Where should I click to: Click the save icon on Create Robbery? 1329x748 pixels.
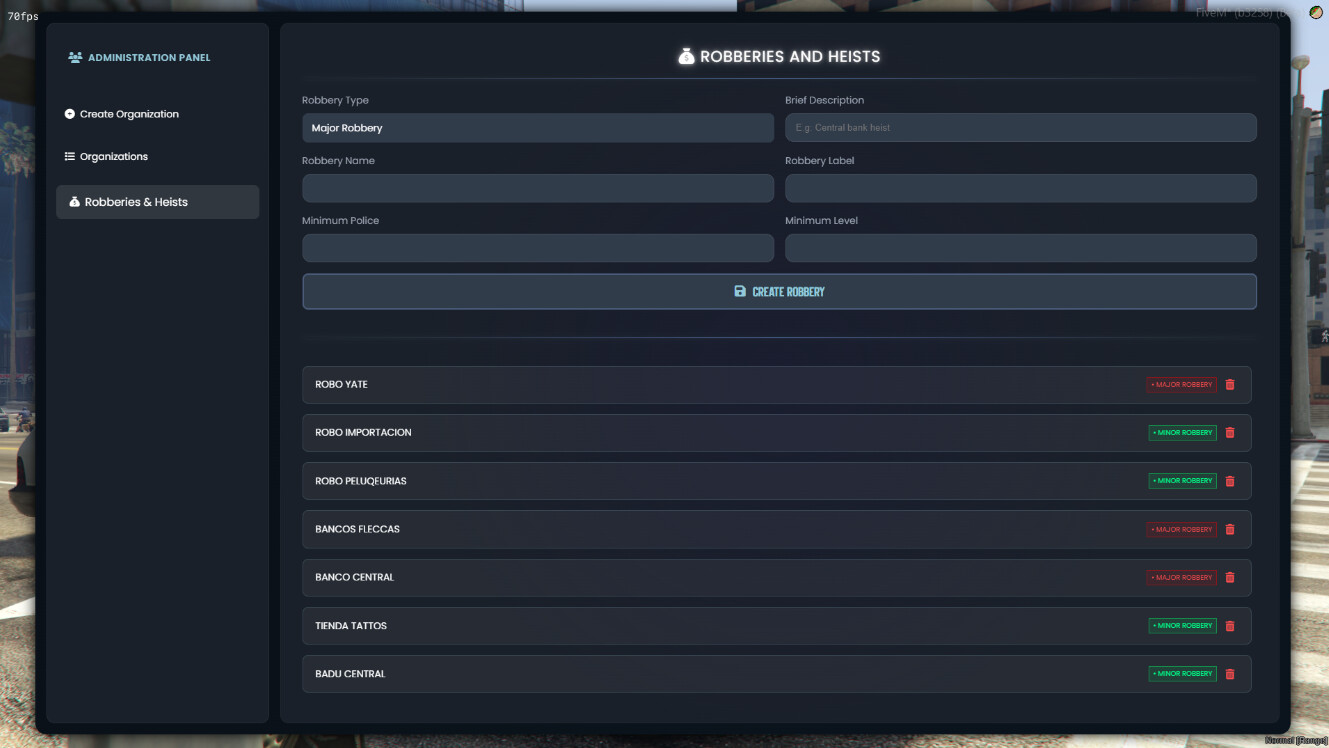click(739, 291)
